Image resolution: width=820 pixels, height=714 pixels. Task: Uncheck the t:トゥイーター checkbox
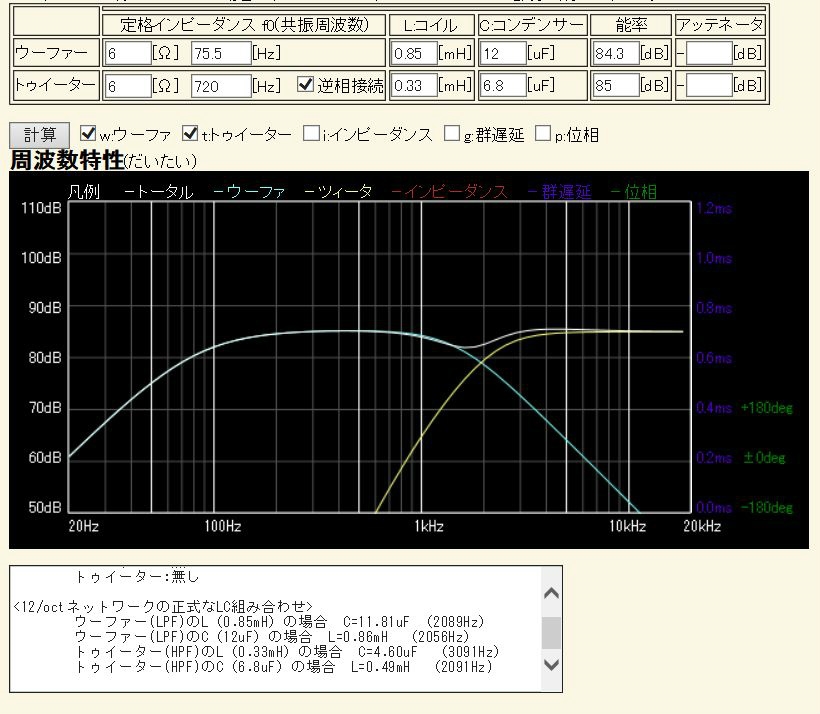[x=190, y=134]
